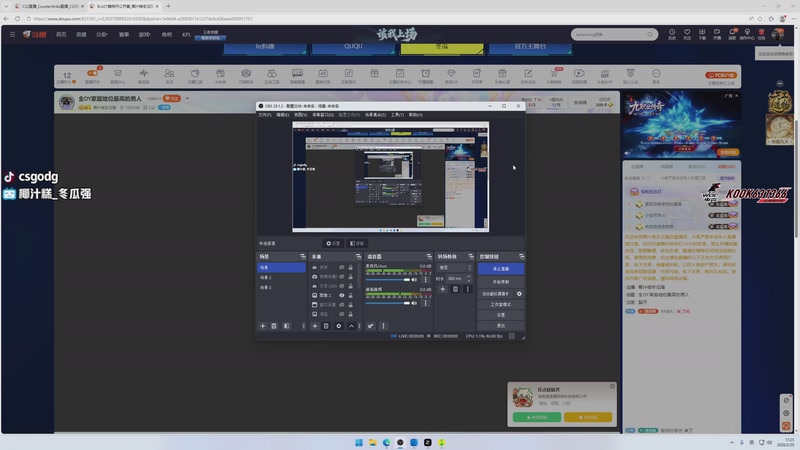Viewport: 800px width, 450px height.
Task: Pop out the 控制按钮 dock panel icon
Action: click(x=521, y=257)
